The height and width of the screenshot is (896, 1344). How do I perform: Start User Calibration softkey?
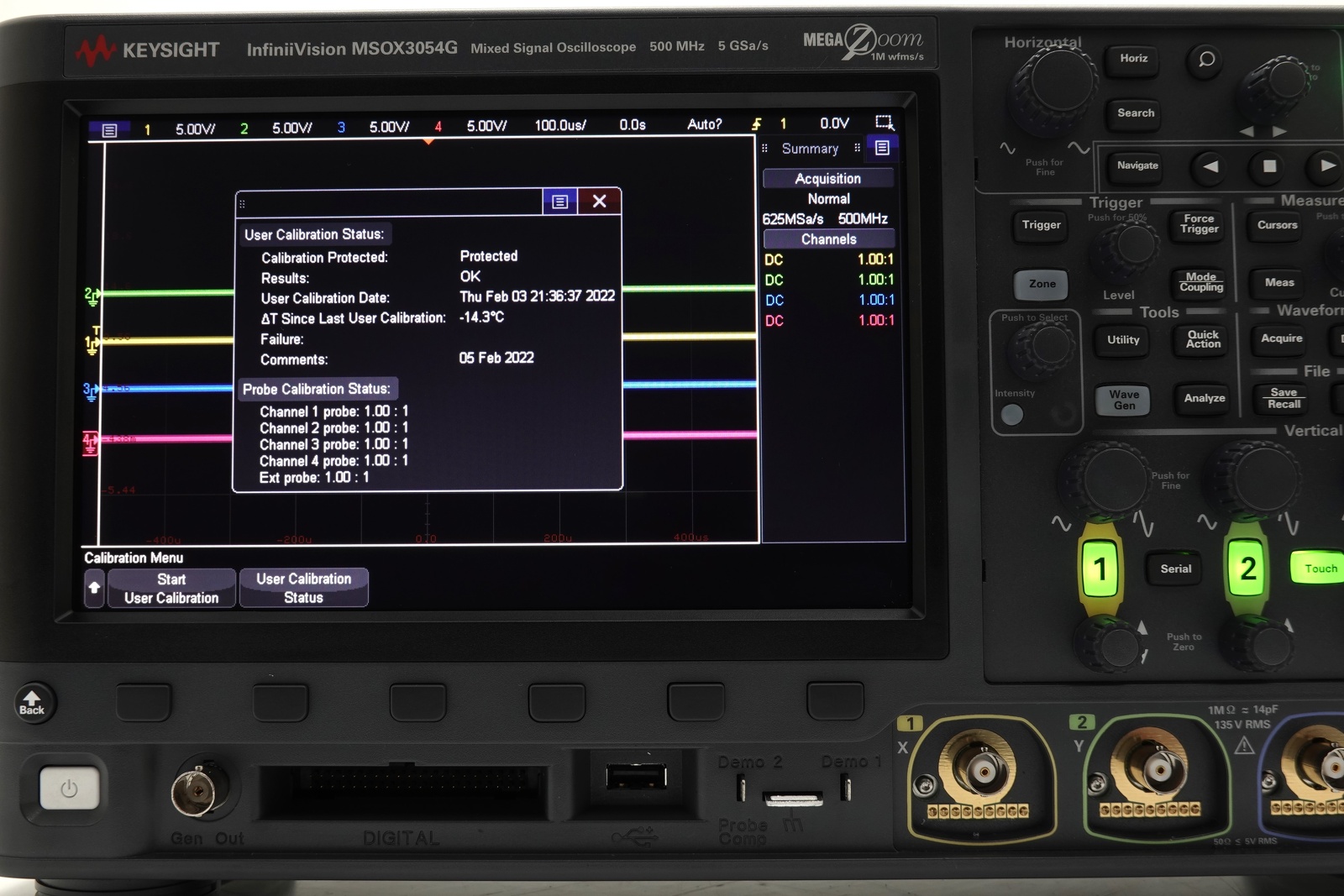point(171,588)
